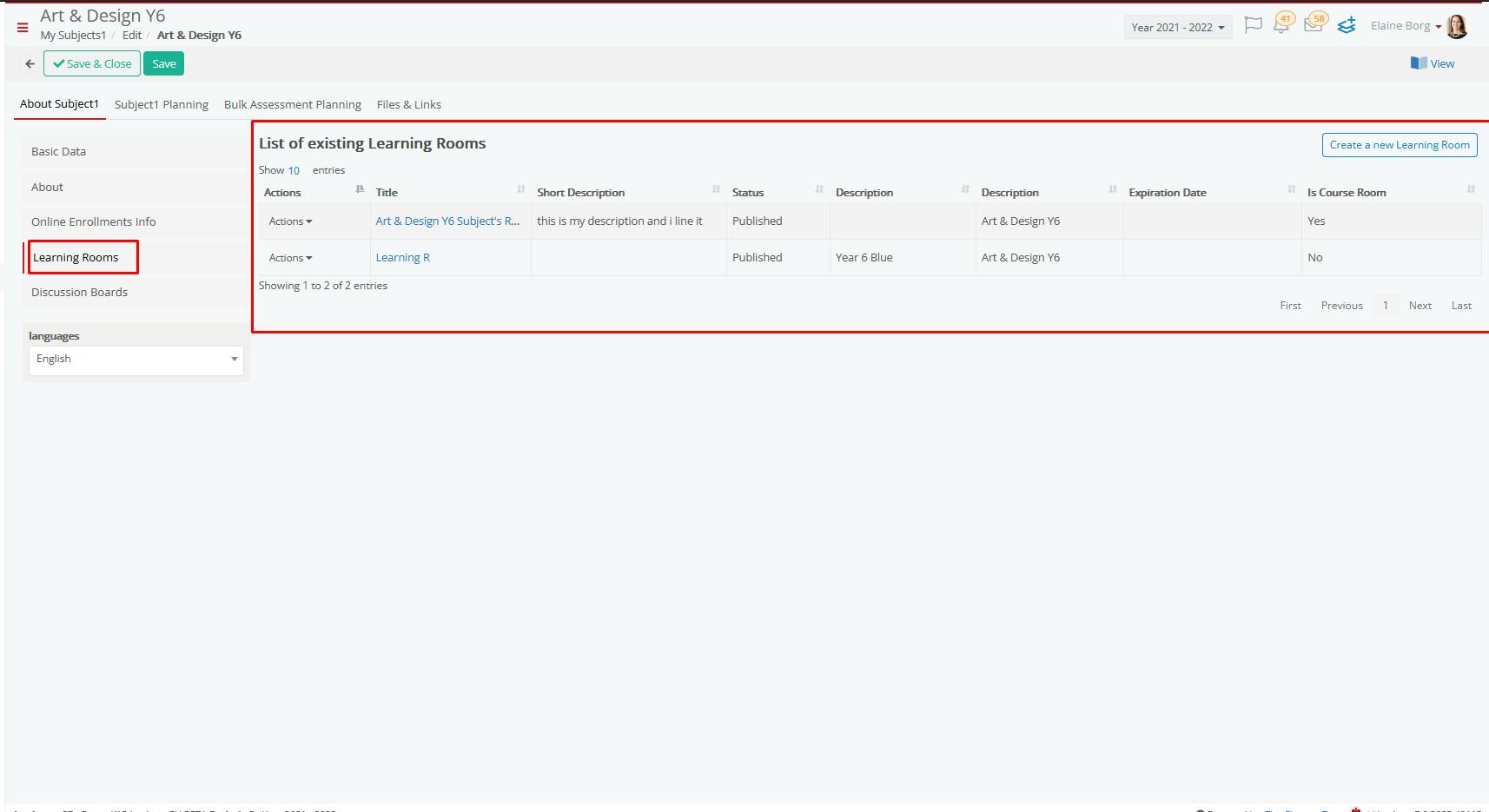
Task: Click the Edit breadcrumb link
Action: [132, 36]
